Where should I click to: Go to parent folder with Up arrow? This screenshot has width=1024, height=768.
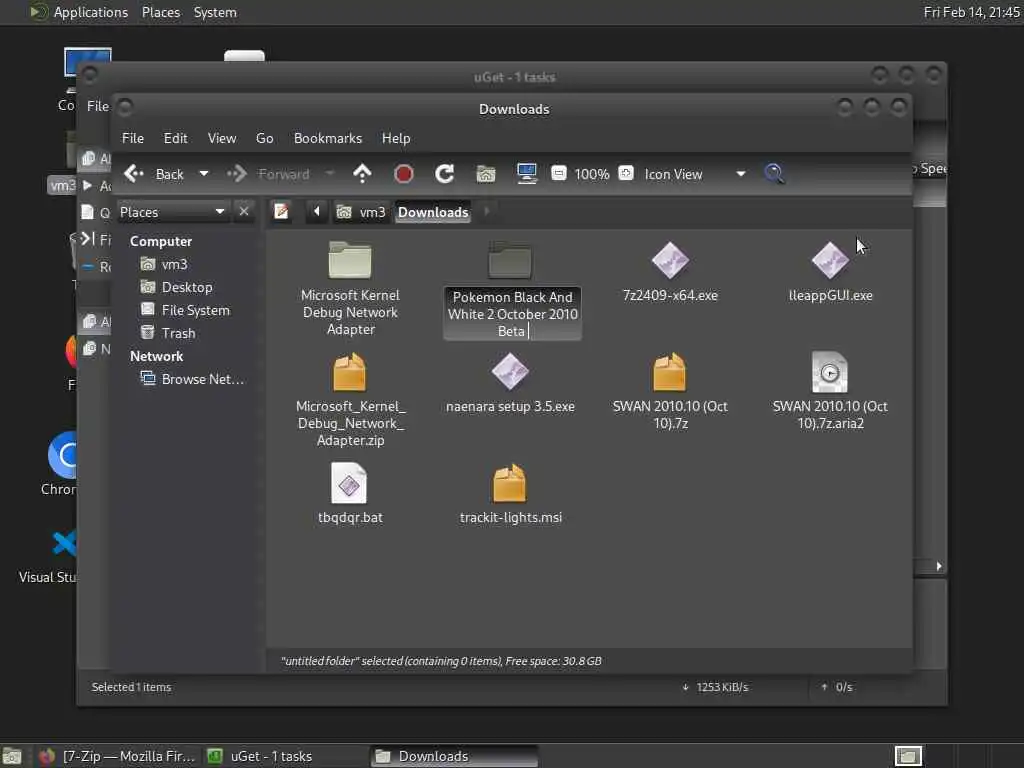pyautogui.click(x=362, y=174)
